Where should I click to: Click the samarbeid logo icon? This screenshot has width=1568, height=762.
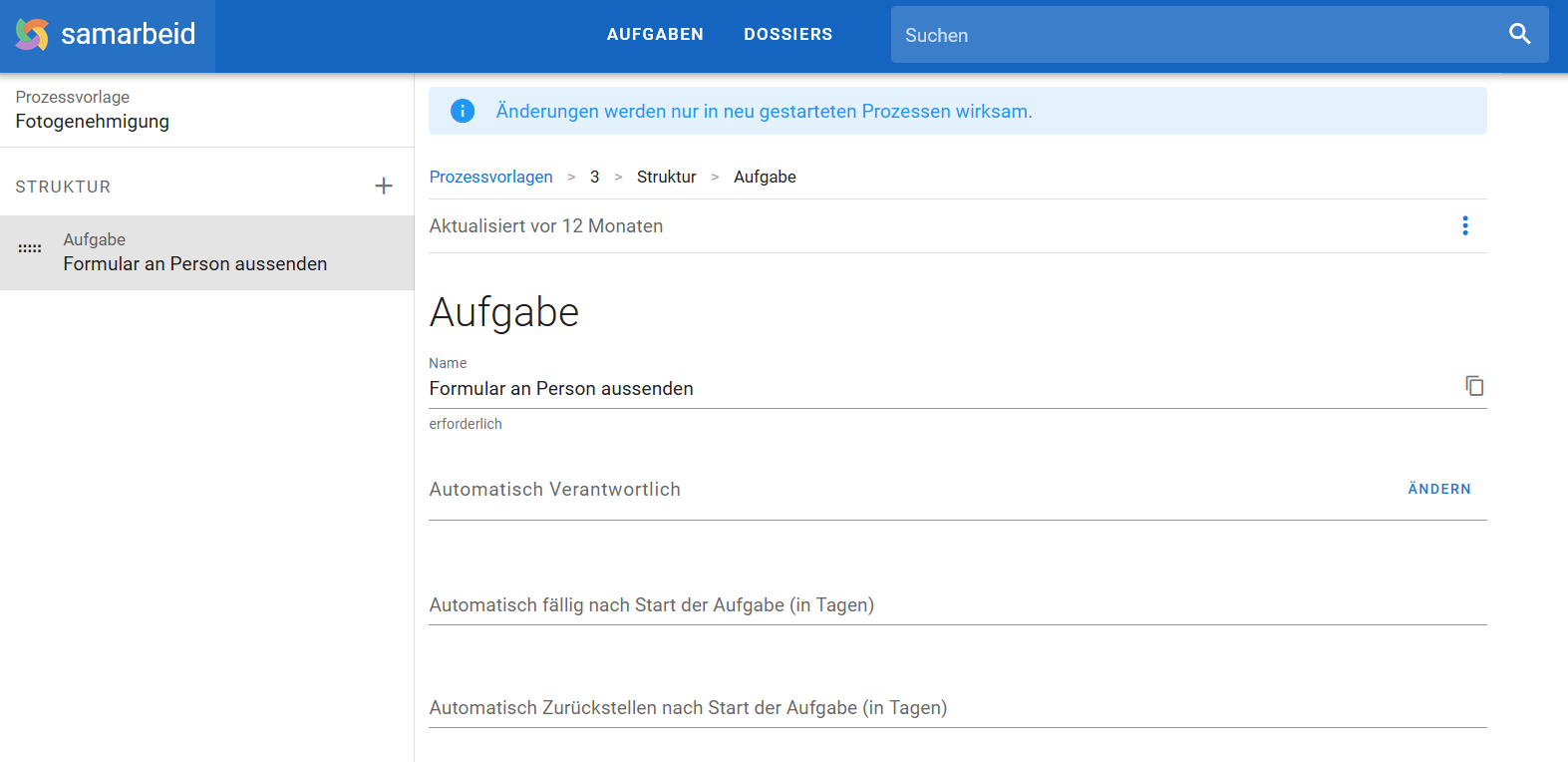32,35
